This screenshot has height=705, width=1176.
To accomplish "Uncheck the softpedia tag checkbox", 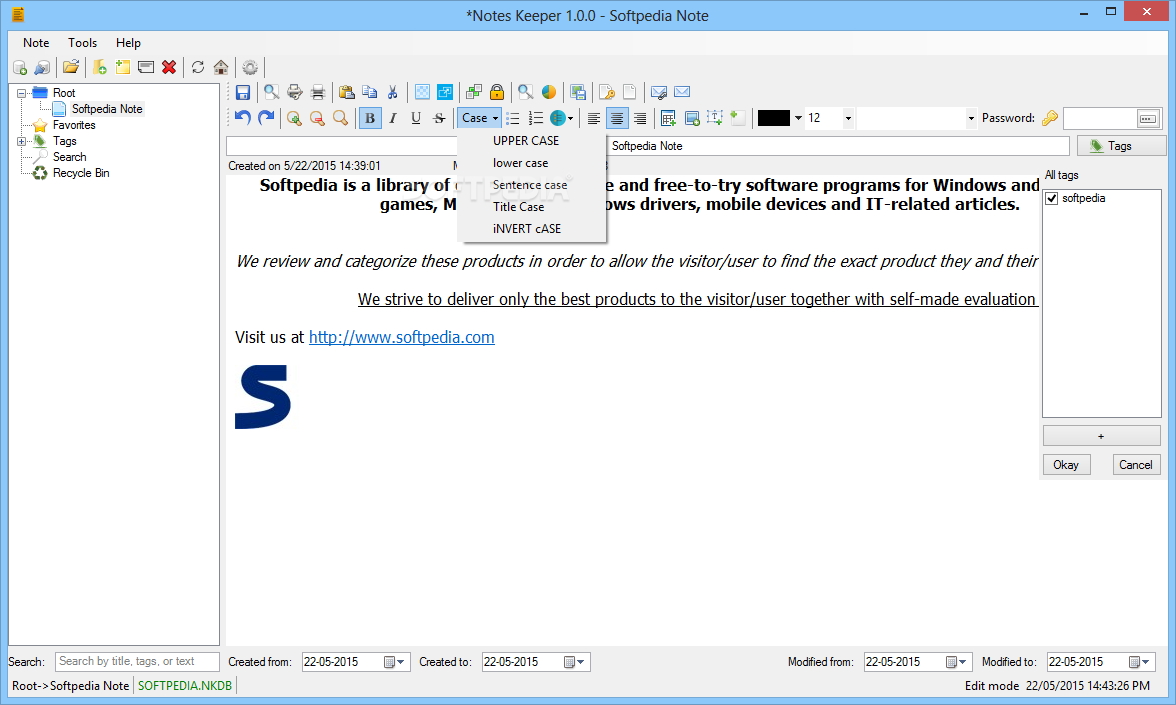I will [1052, 199].
